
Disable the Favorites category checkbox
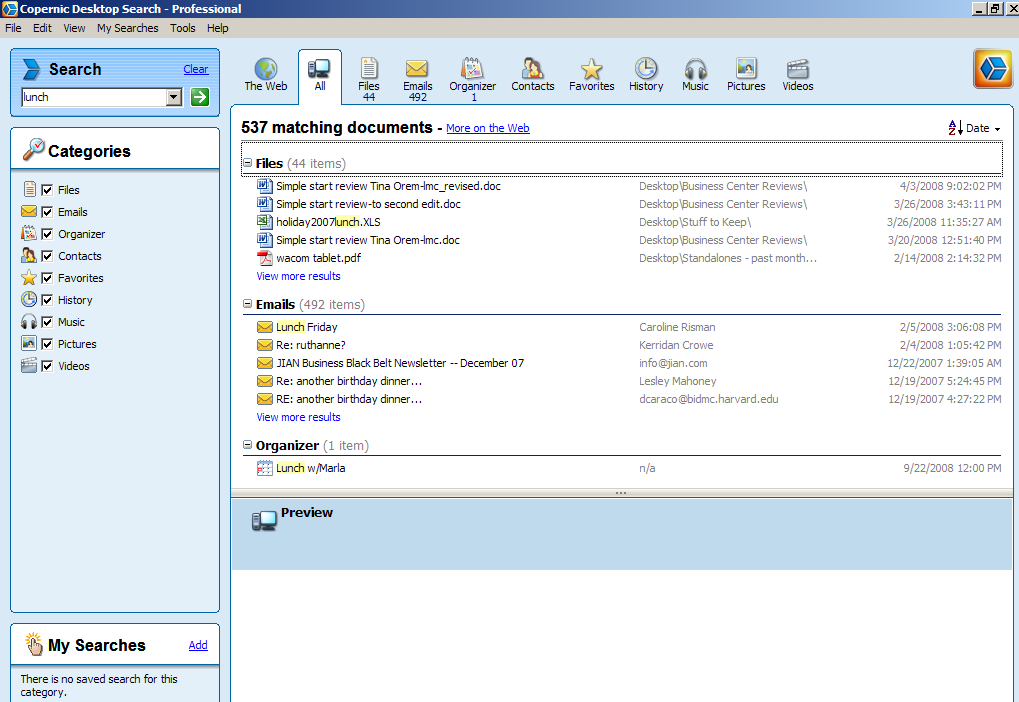(x=47, y=278)
